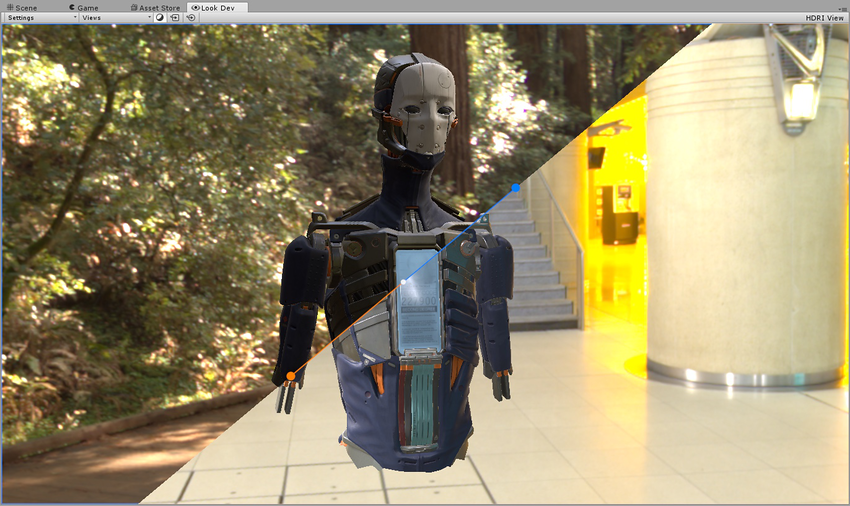Open the pane options menu icon
The image size is (850, 506).
coord(842,7)
